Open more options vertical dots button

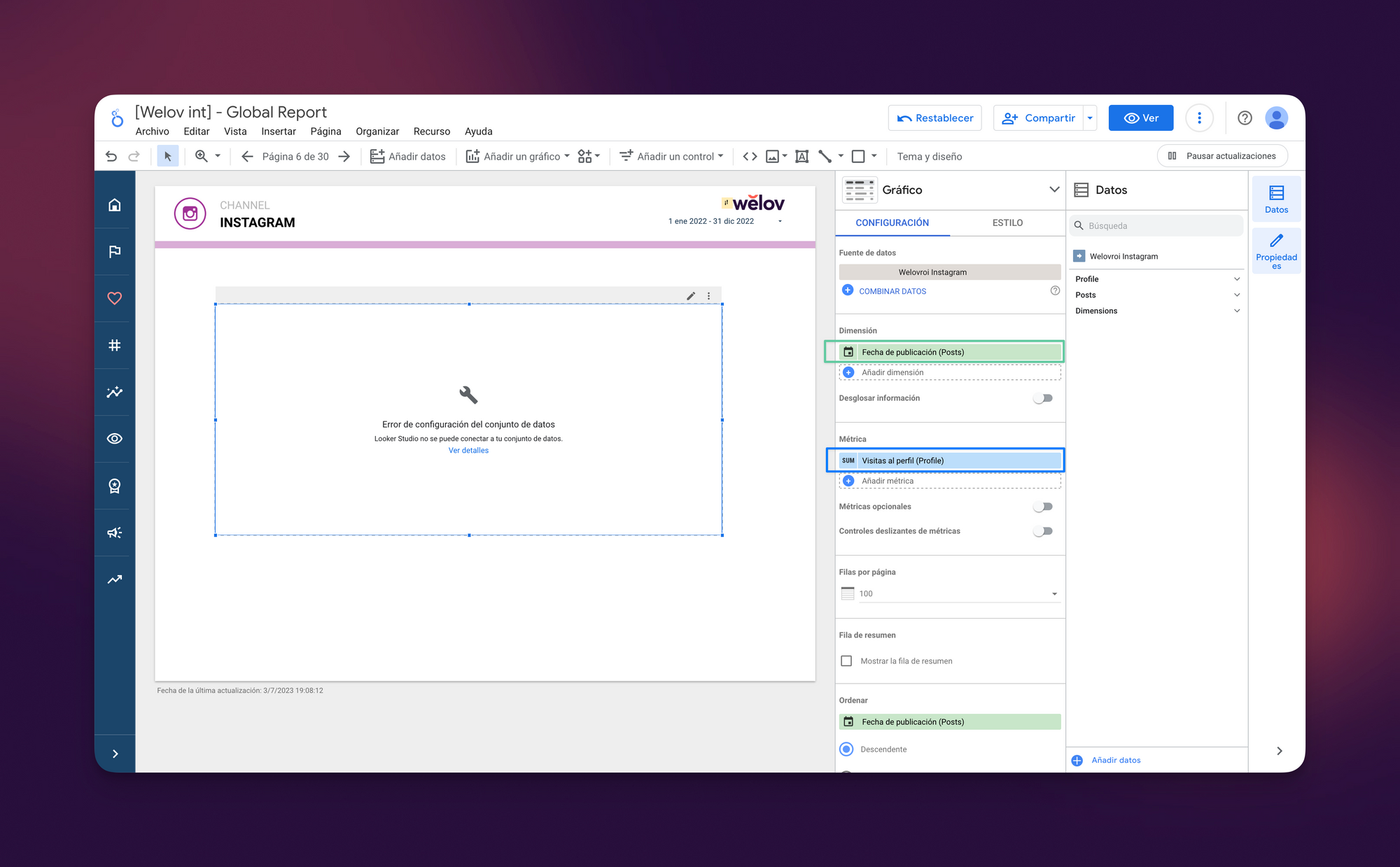pos(1199,118)
